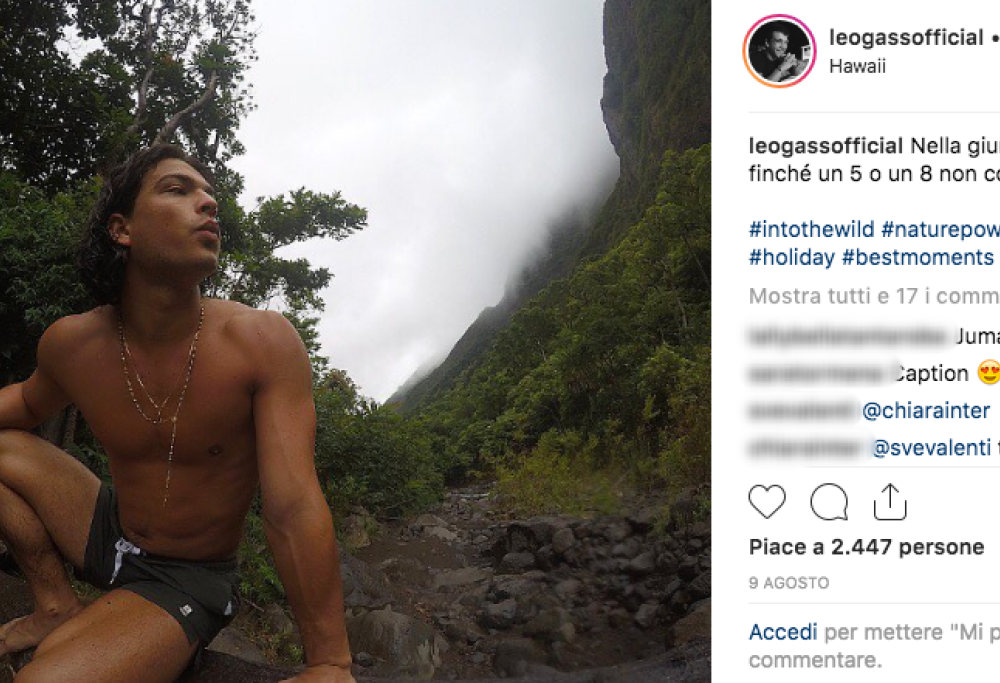Open leogassofficial's profile picture story

tap(780, 51)
